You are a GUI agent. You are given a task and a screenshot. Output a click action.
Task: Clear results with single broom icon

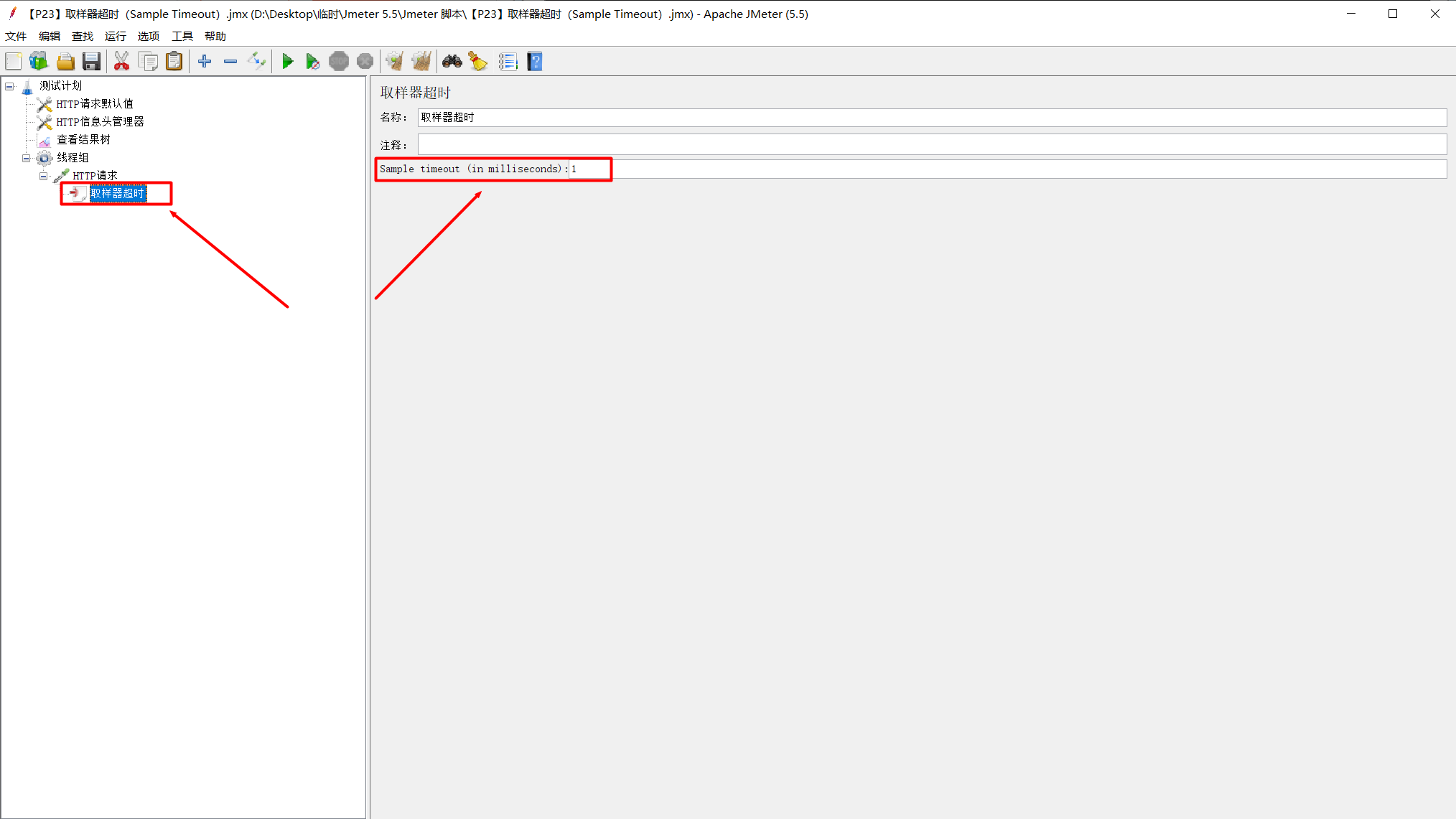pyautogui.click(x=395, y=62)
